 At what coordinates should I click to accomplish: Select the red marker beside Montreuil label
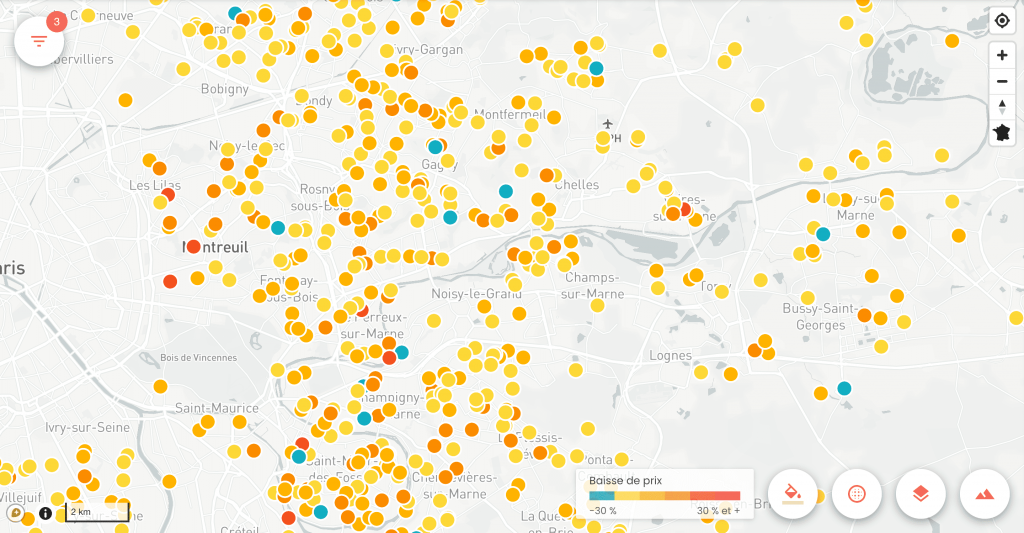(194, 246)
